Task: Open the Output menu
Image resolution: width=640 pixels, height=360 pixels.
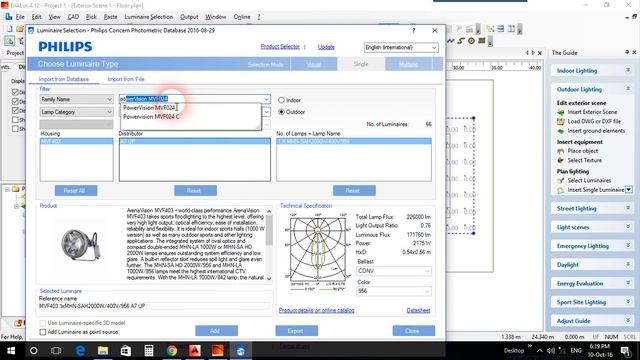Action: pos(189,17)
